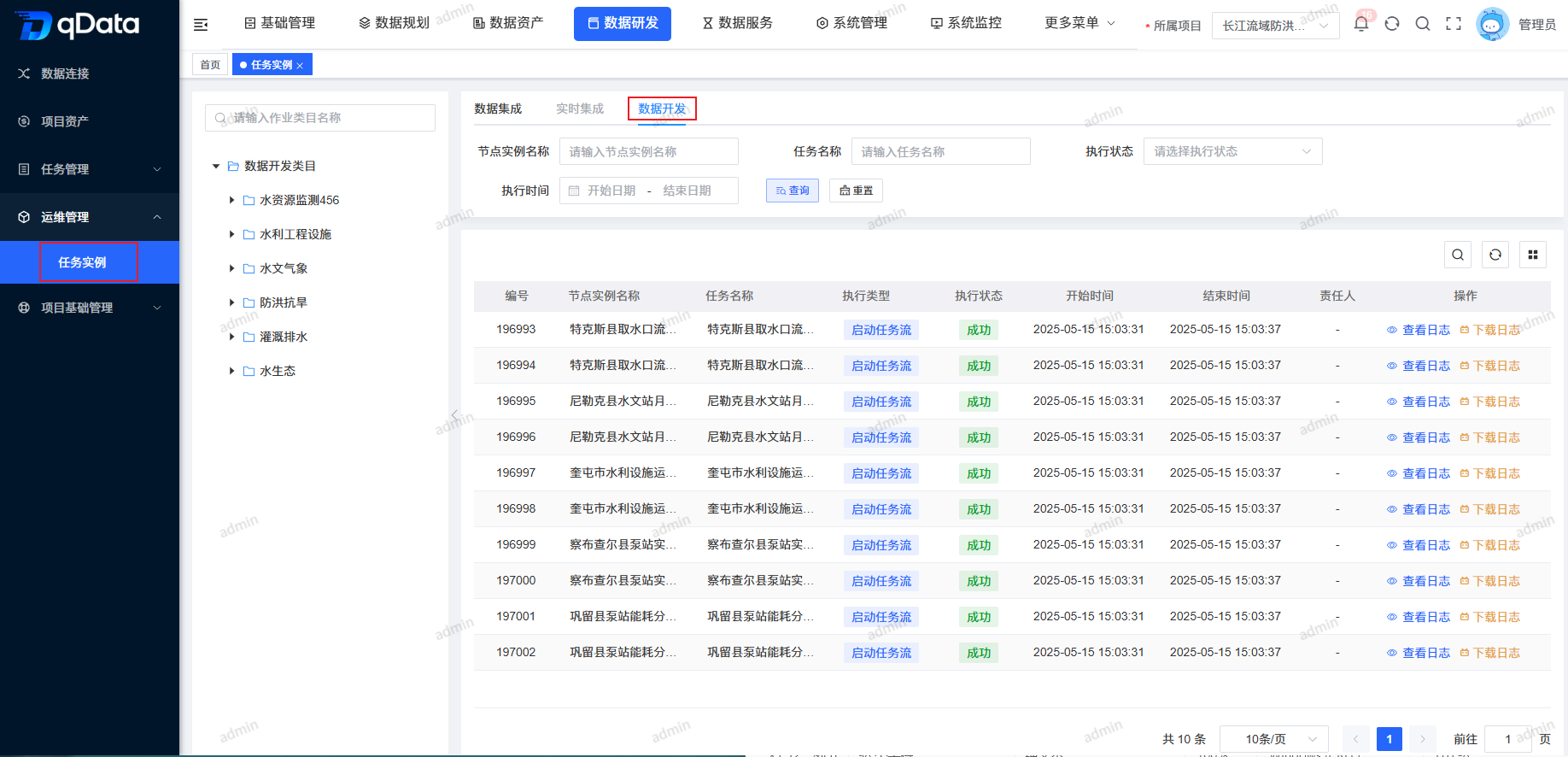
Task: Focus 任务名称 input field
Action: (941, 151)
